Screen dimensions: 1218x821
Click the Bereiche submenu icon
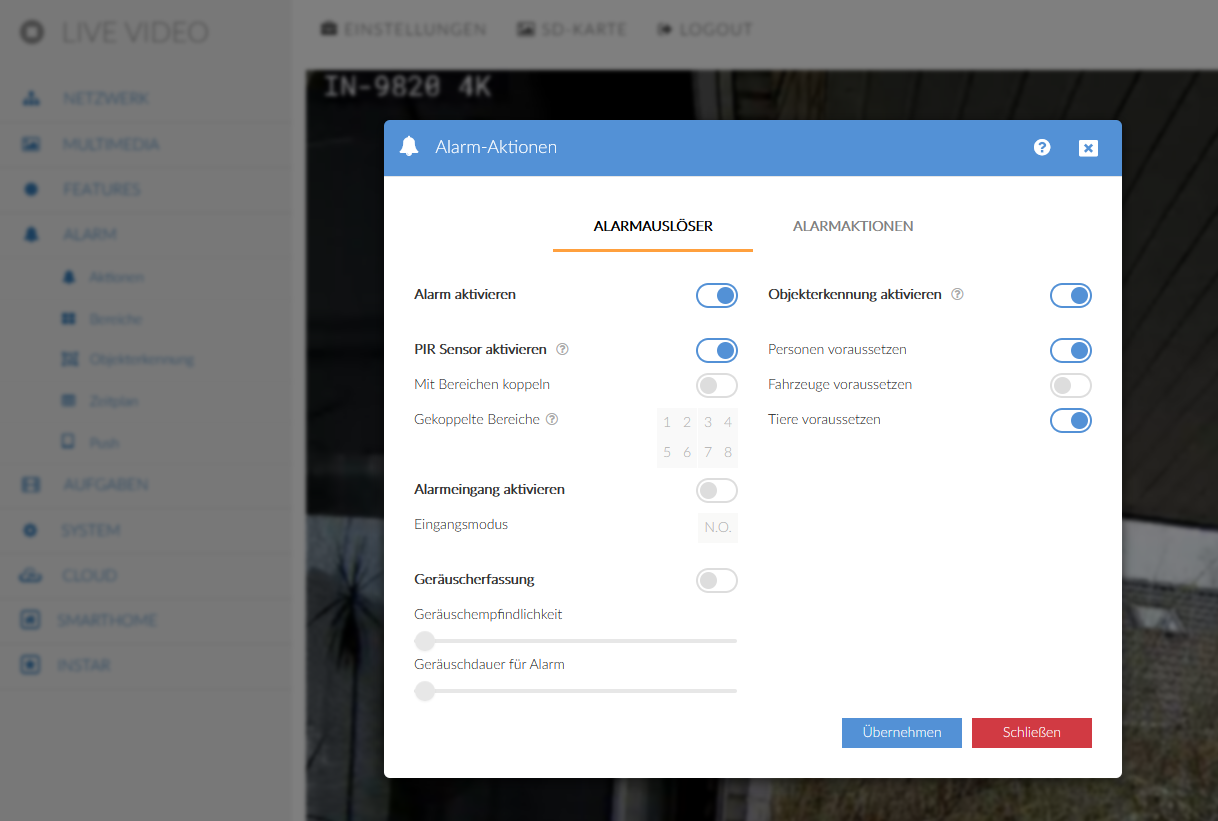click(68, 319)
